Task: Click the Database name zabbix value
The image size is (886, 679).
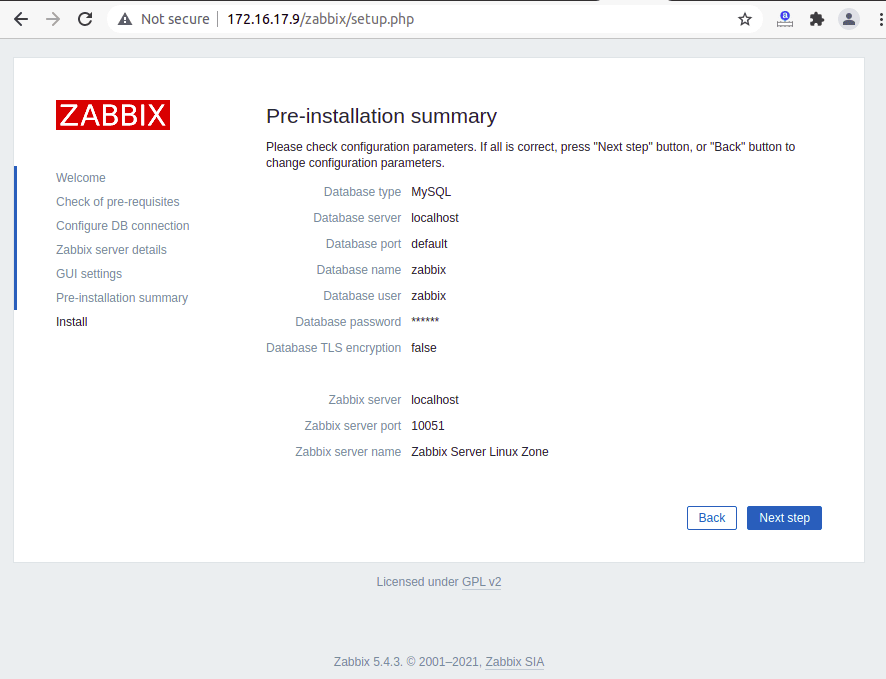Action: coord(429,270)
